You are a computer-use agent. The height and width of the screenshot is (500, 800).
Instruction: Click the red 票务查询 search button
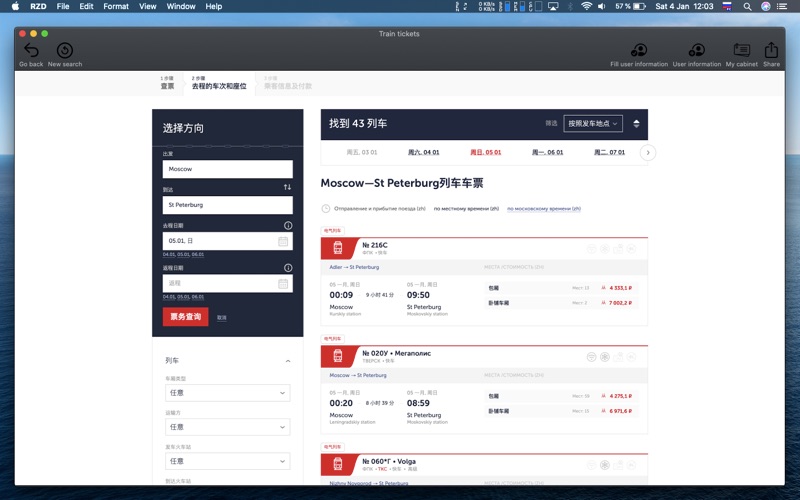coord(185,317)
